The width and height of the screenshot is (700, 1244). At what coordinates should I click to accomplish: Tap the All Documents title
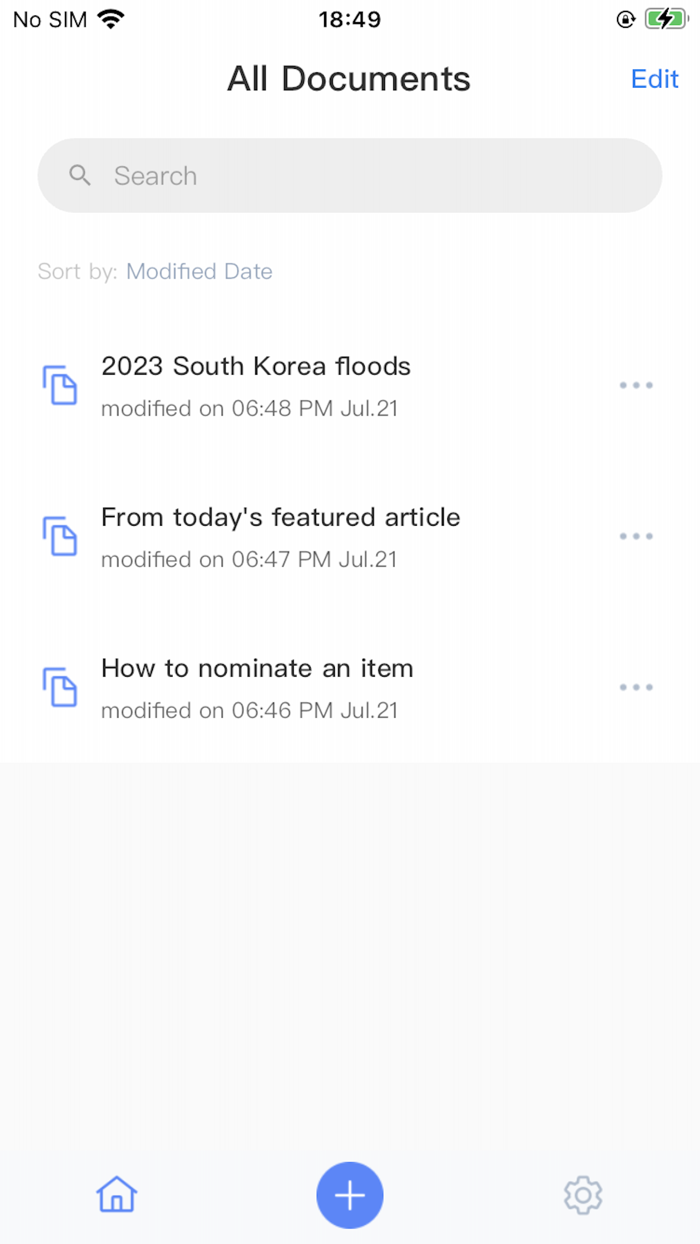[349, 78]
